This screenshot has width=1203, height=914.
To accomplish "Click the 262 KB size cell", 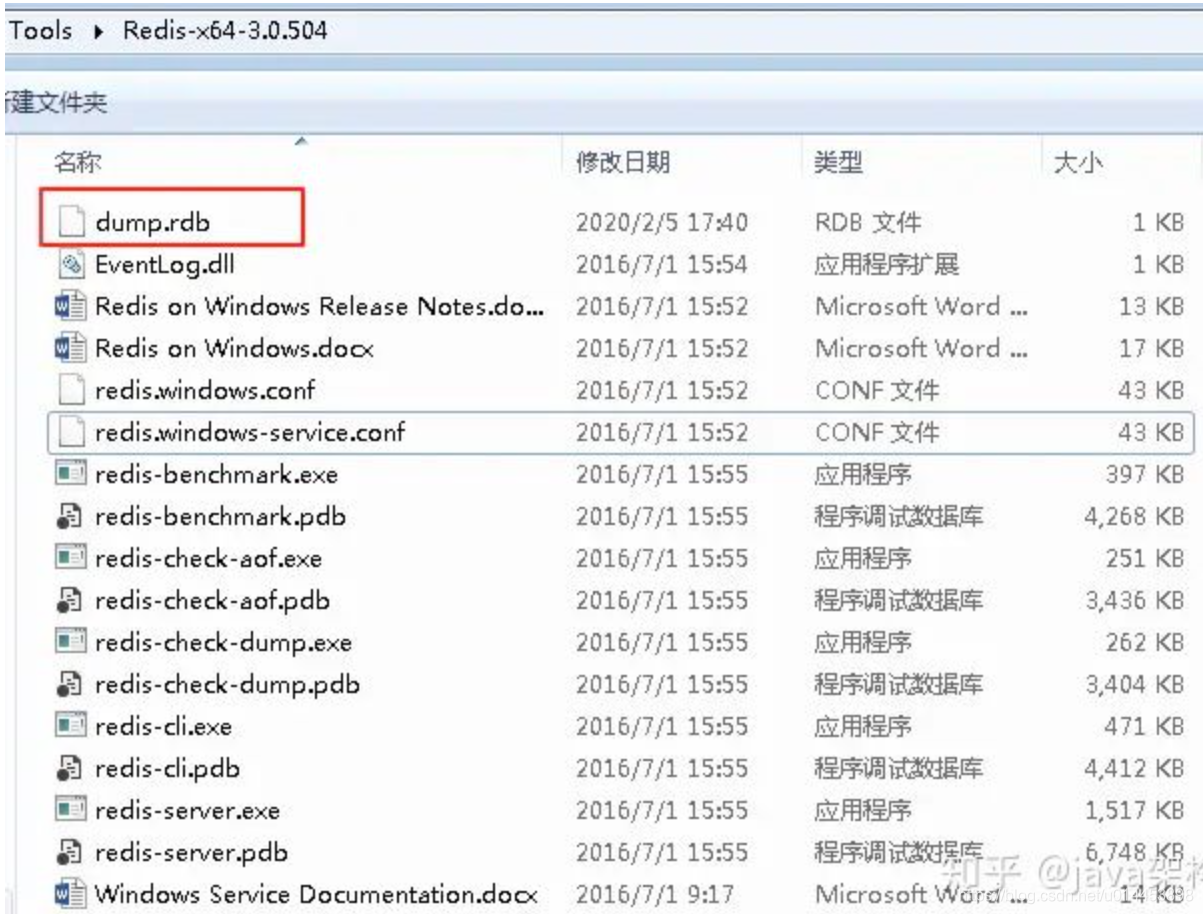I will click(x=1145, y=642).
